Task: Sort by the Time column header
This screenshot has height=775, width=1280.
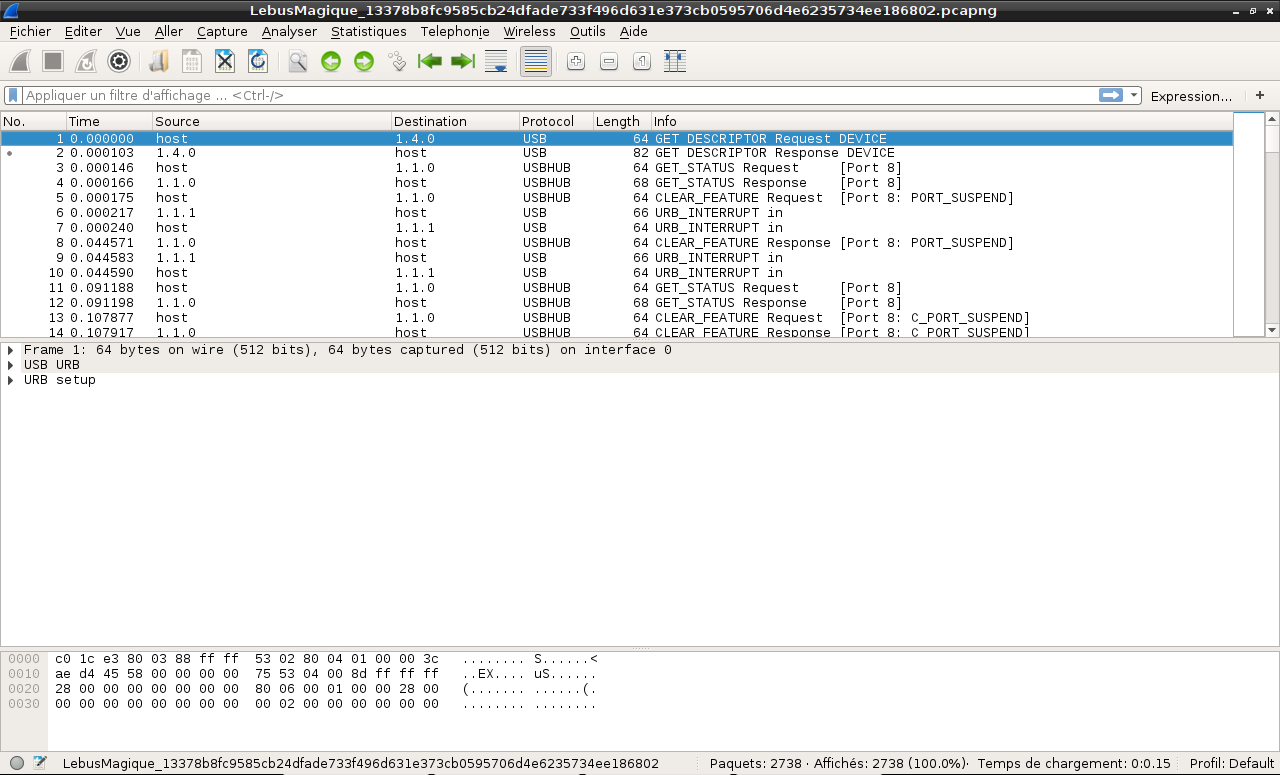Action: point(108,121)
